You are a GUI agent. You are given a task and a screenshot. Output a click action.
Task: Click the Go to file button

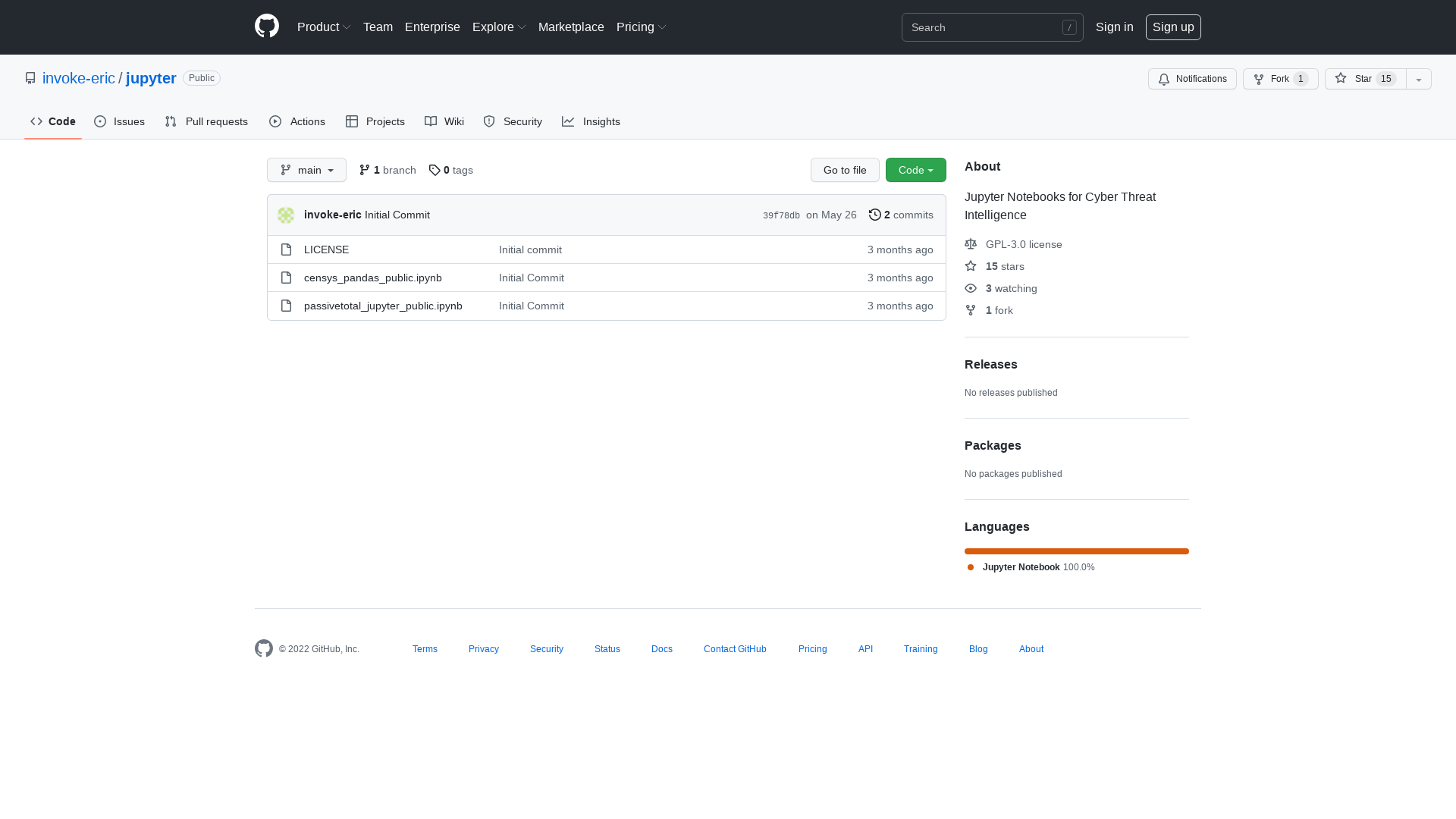pos(845,170)
